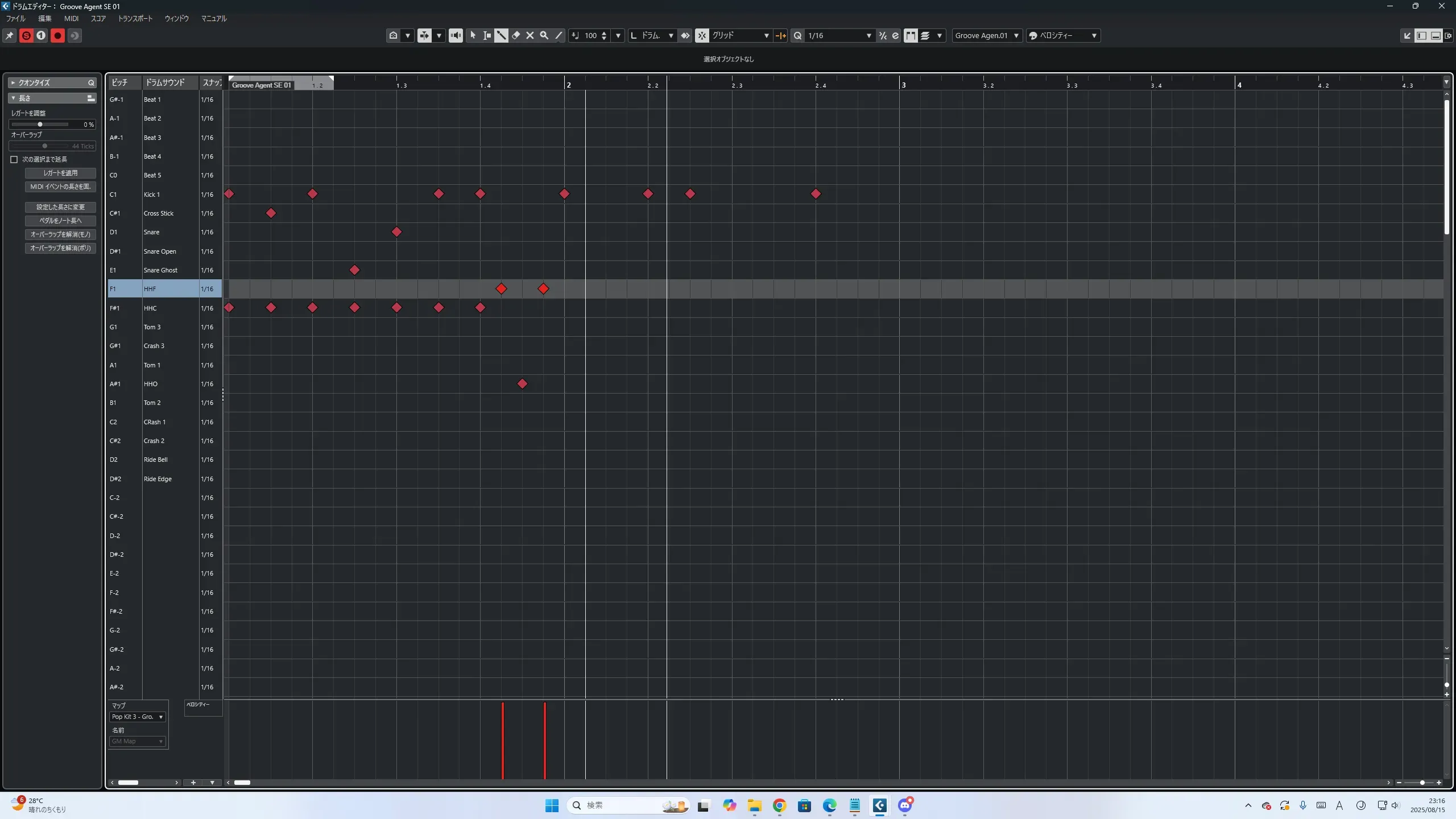Toggle the Solo Editor button
The width and height of the screenshot is (1456, 819).
[x=26, y=36]
